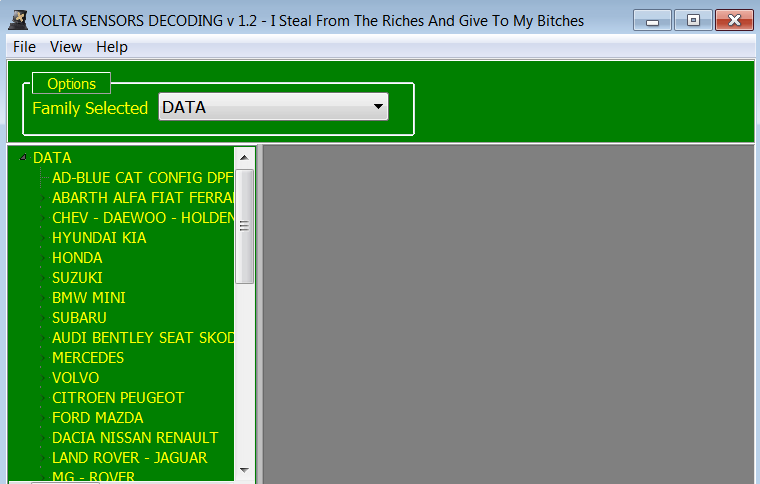Click the application icon in title bar

[18, 20]
